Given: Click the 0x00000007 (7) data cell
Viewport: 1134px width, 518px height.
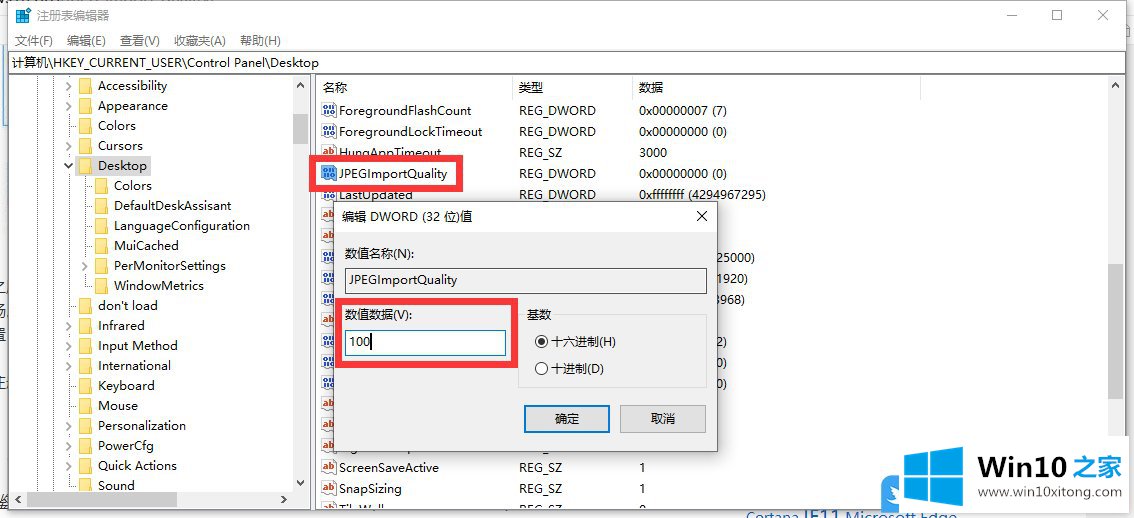Looking at the screenshot, I should (683, 111).
